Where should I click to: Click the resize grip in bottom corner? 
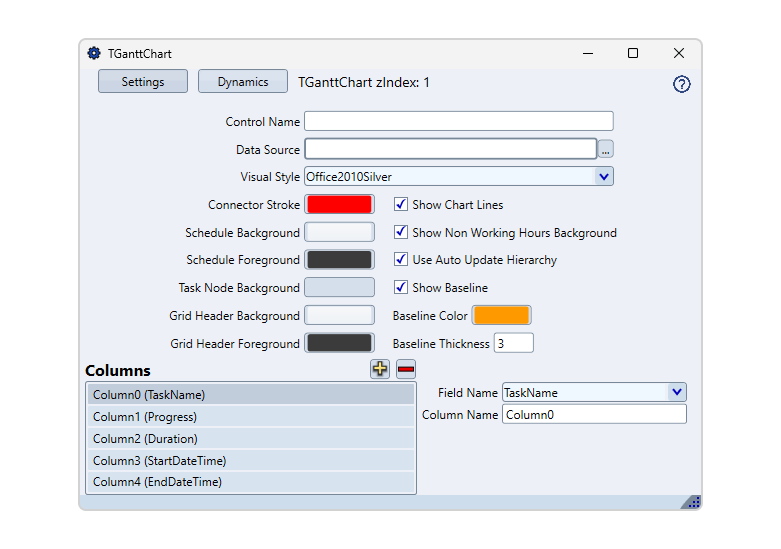tap(692, 501)
